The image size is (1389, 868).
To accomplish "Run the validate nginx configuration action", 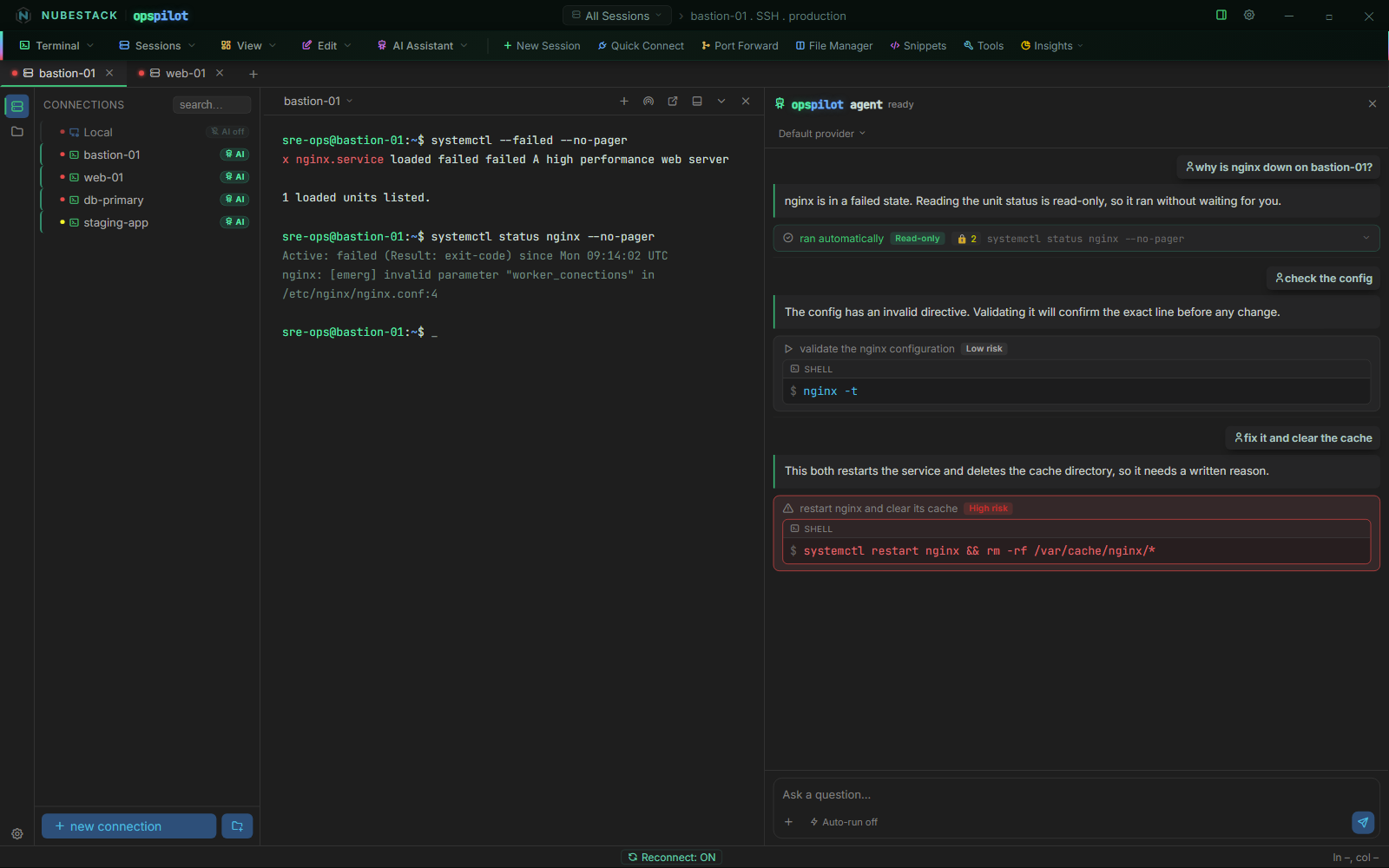I will pos(788,349).
